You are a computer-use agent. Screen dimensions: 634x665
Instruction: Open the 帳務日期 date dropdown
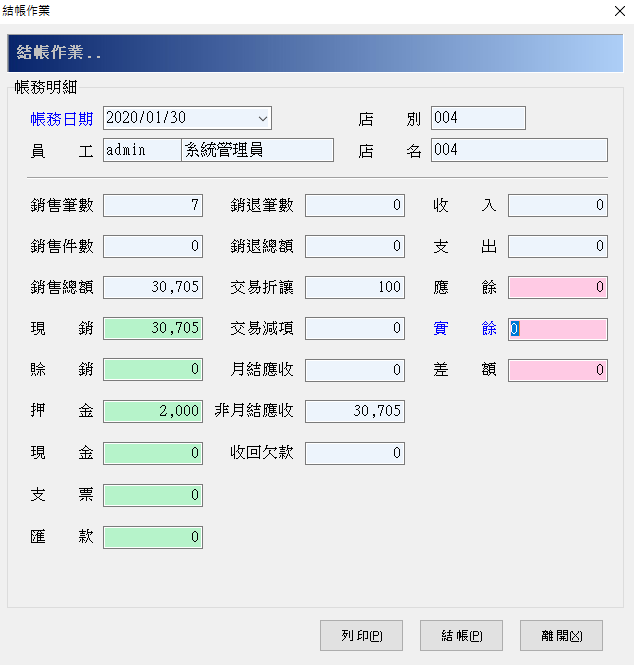[263, 118]
